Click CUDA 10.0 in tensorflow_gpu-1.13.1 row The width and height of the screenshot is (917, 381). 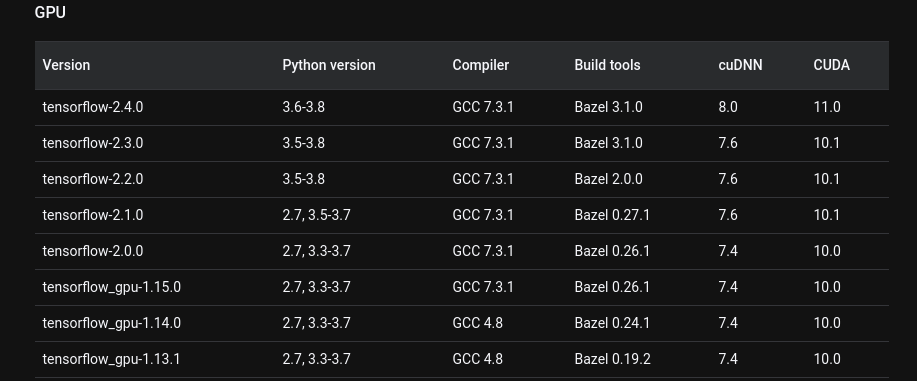tap(827, 359)
